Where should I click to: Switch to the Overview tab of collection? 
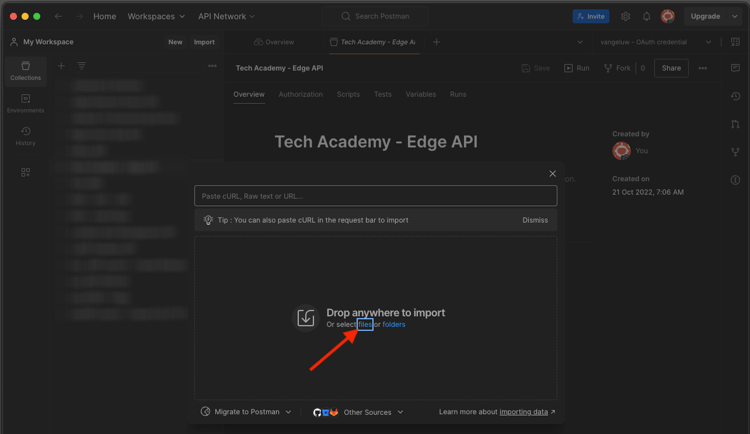point(249,94)
